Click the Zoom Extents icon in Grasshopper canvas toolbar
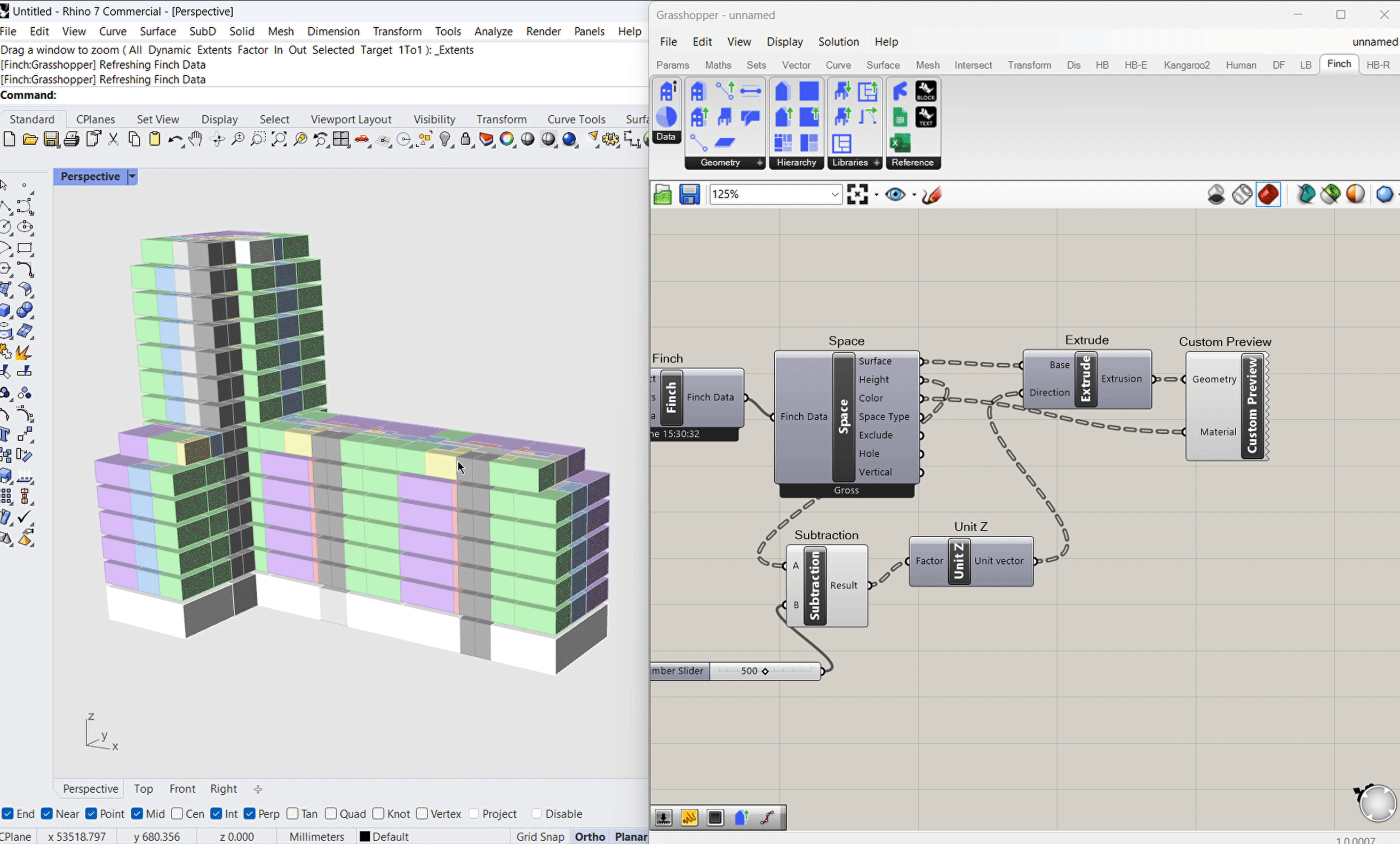 click(x=857, y=194)
